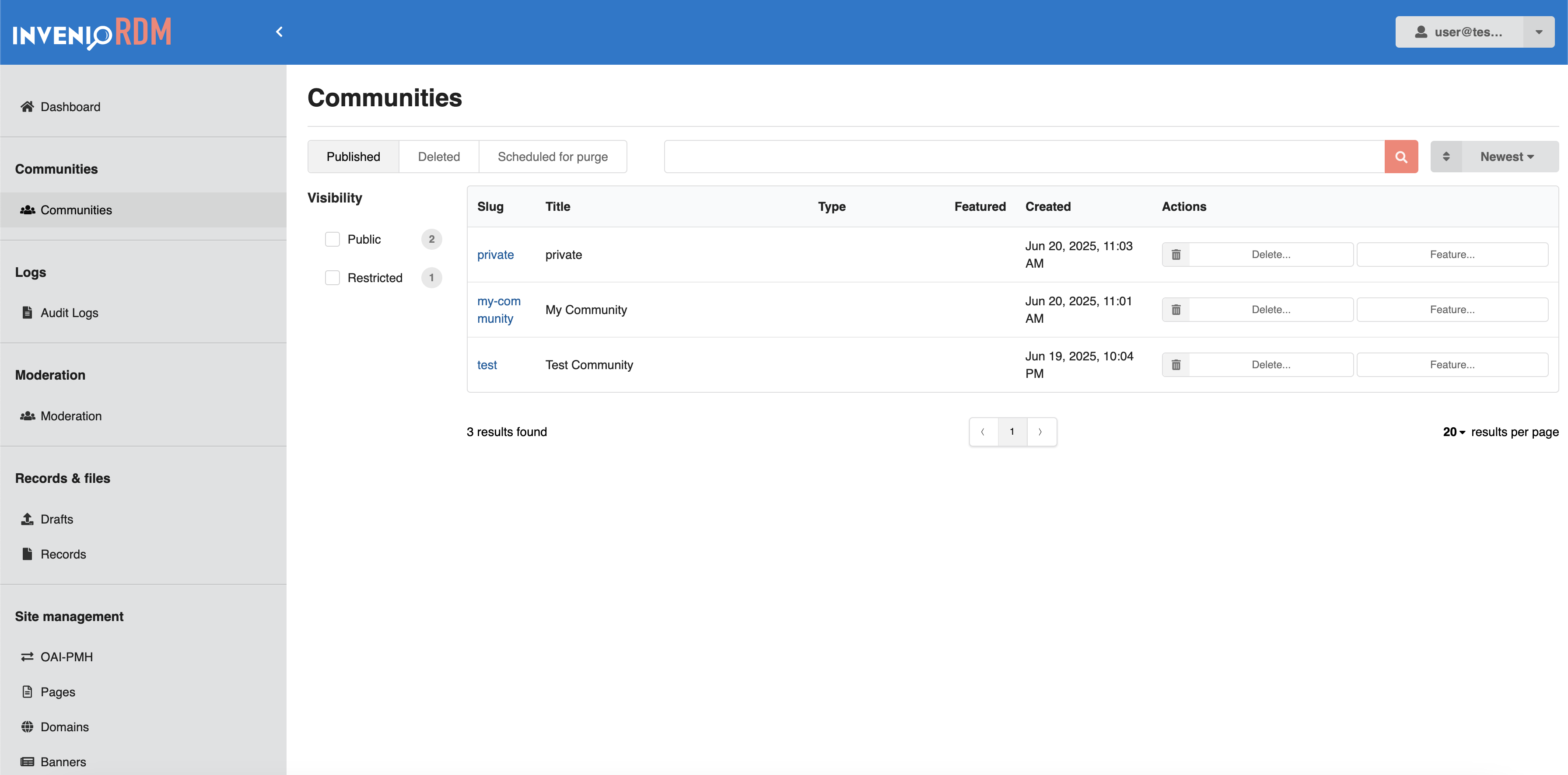
Task: Click the Public count badge showing 2
Action: click(x=431, y=239)
